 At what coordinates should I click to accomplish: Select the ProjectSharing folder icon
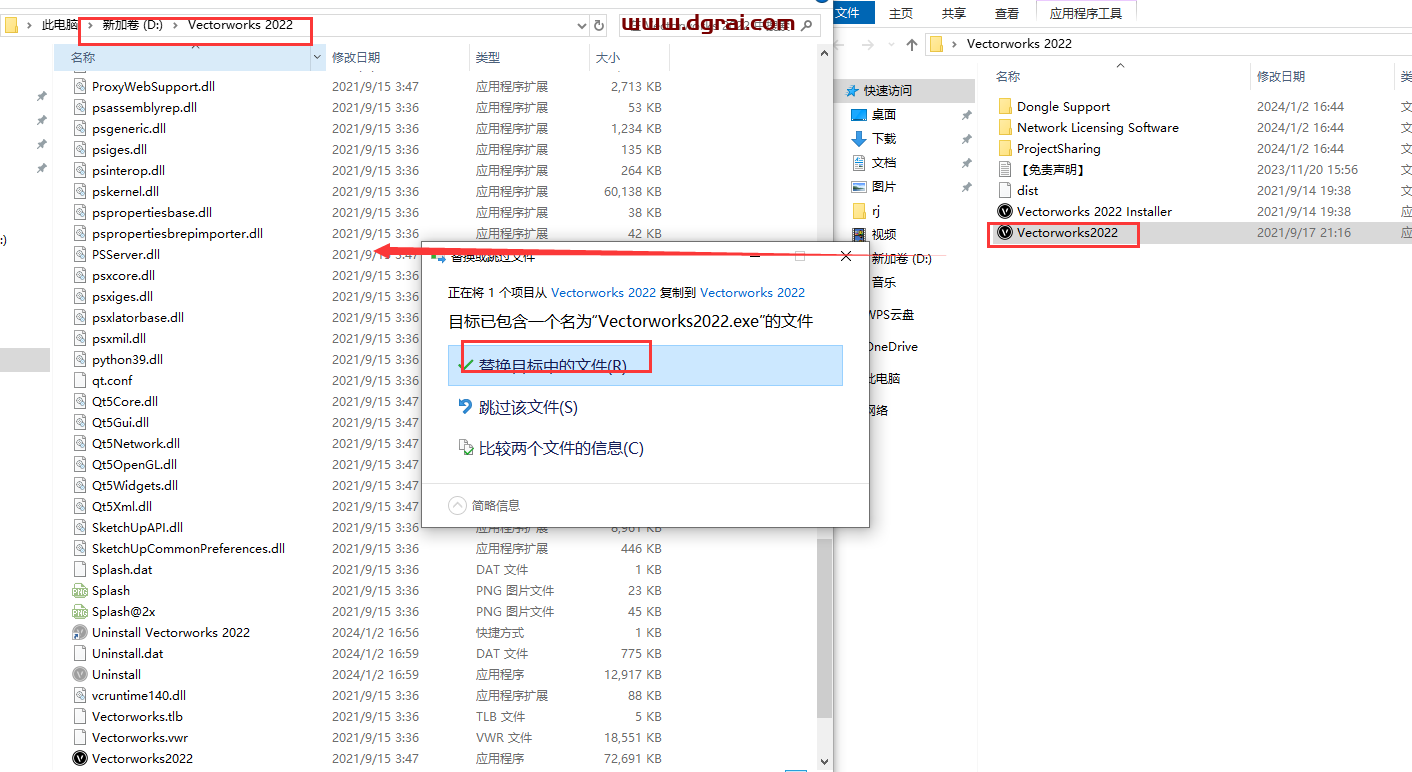(1005, 148)
